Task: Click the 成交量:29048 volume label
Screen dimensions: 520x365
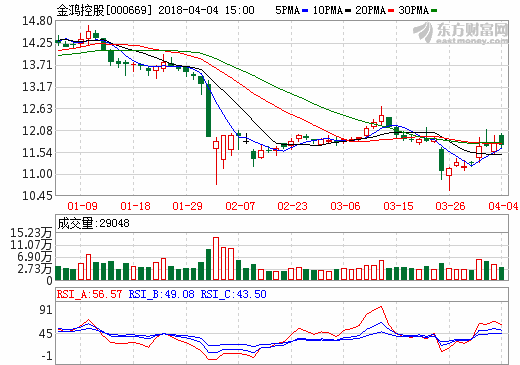Action: [x=93, y=223]
